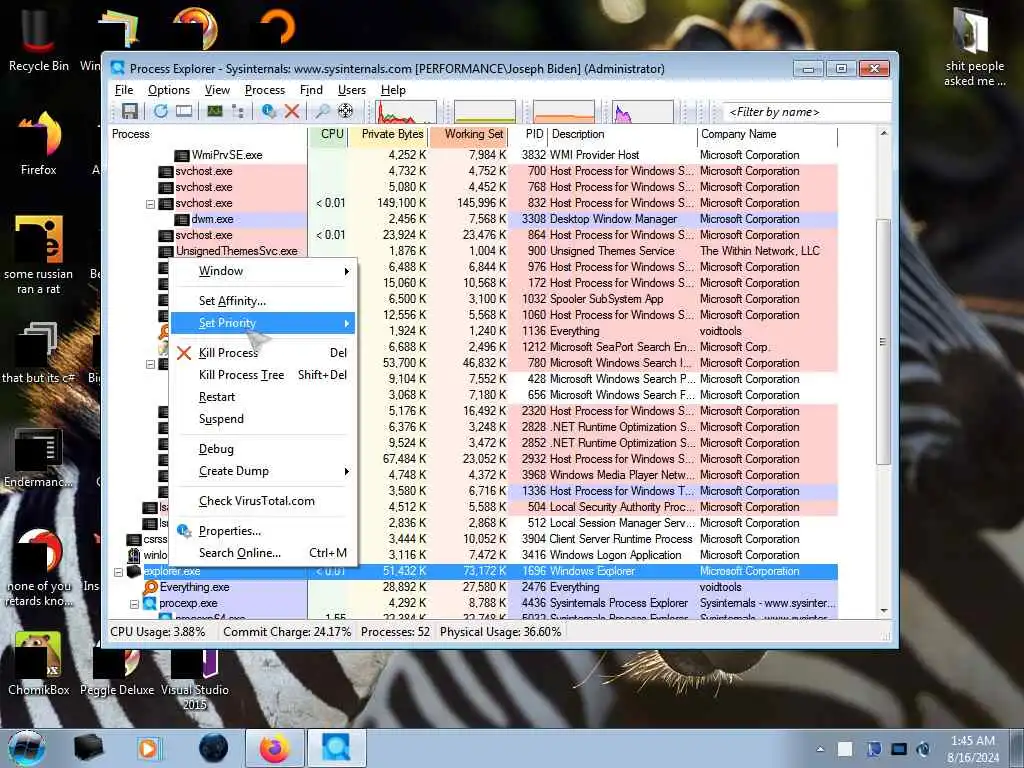The image size is (1024, 768).
Task: Toggle the process tree view icon
Action: (238, 112)
